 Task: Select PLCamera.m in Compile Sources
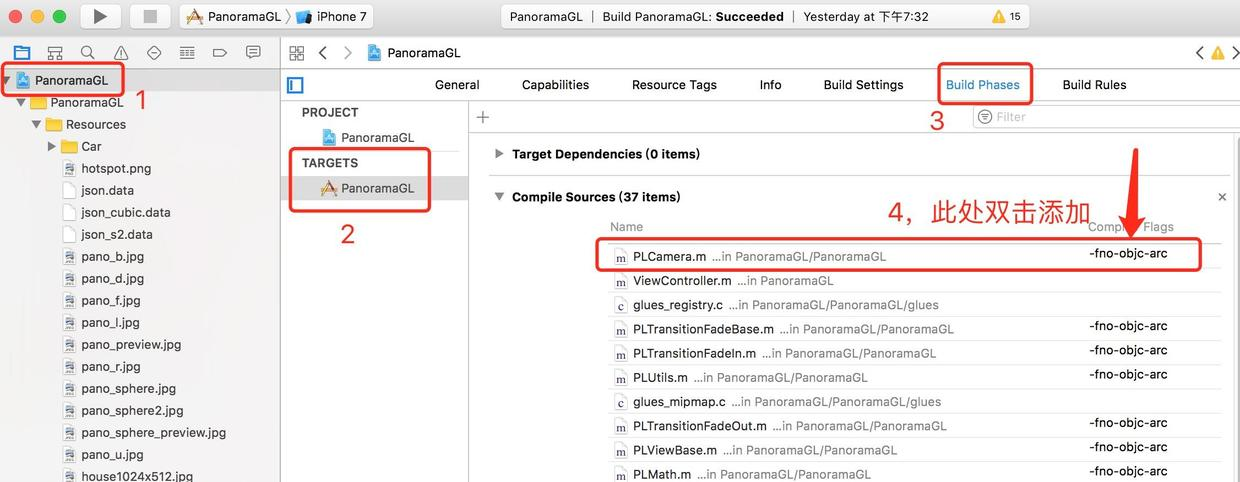coord(898,255)
